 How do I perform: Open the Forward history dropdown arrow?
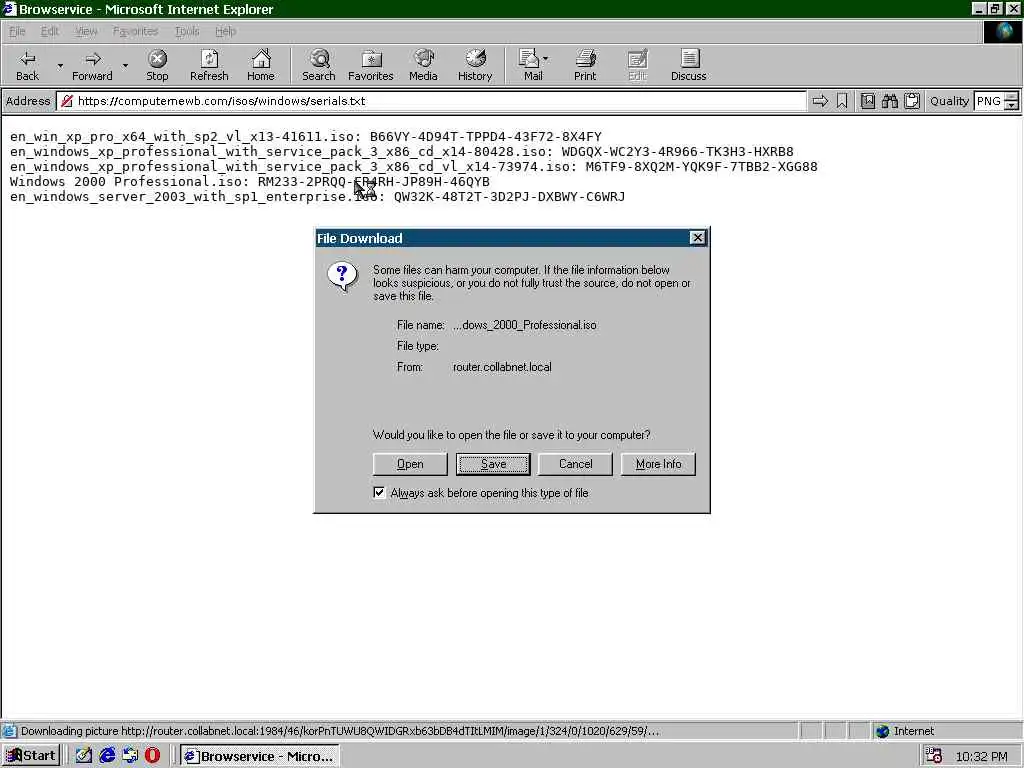(125, 65)
